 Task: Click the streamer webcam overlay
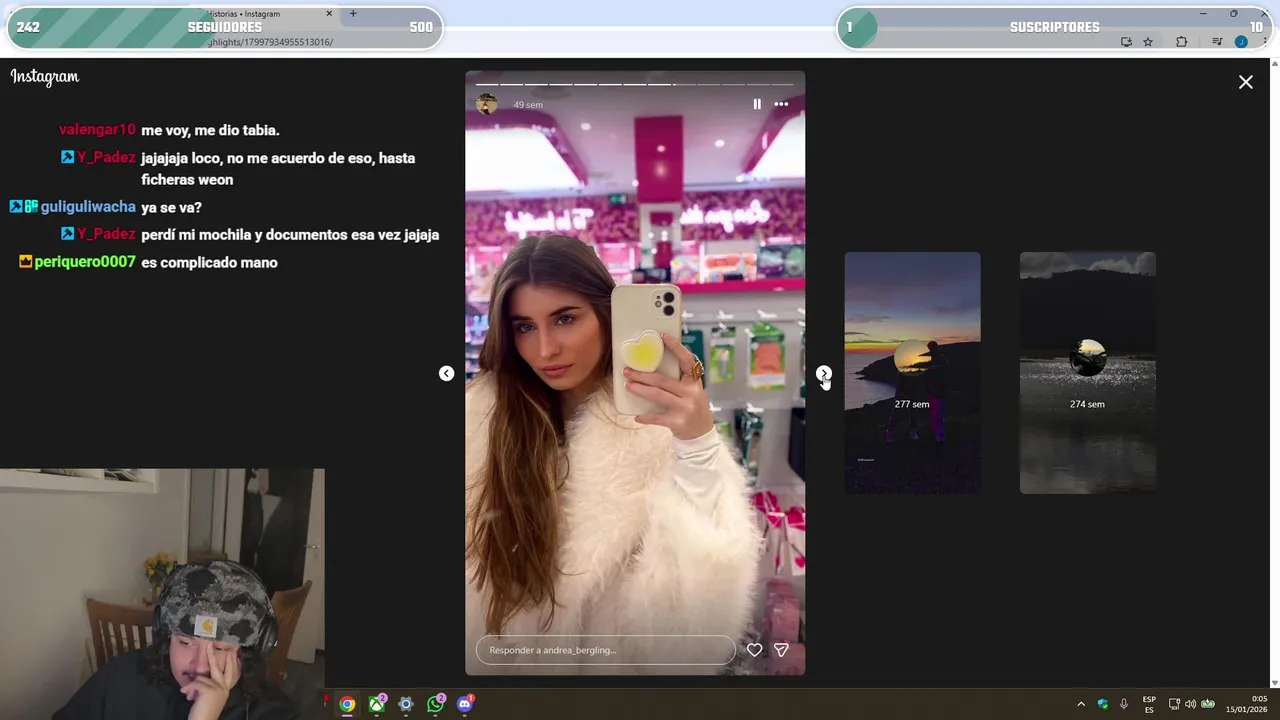click(x=162, y=594)
